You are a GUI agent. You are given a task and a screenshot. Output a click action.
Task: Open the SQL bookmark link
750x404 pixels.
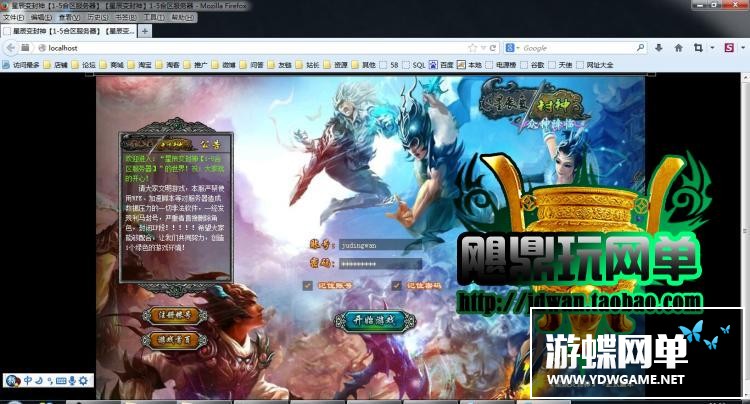[x=414, y=65]
